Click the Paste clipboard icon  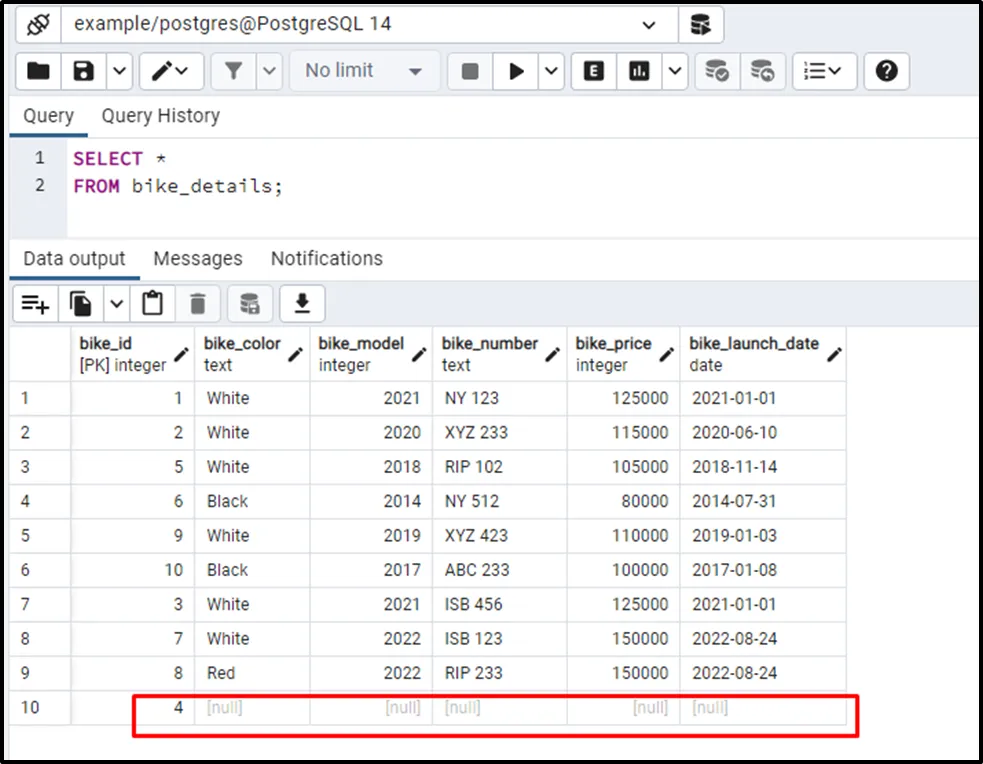(152, 303)
